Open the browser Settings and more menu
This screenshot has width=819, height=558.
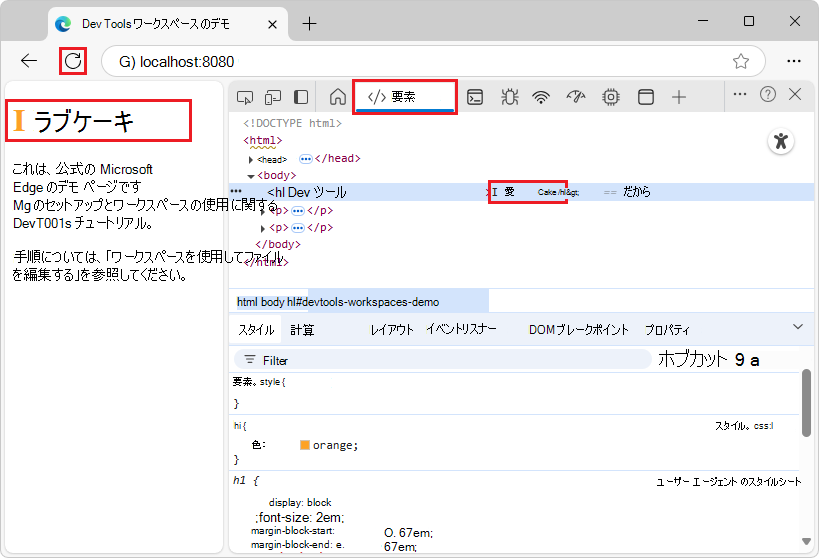pyautogui.click(x=793, y=61)
